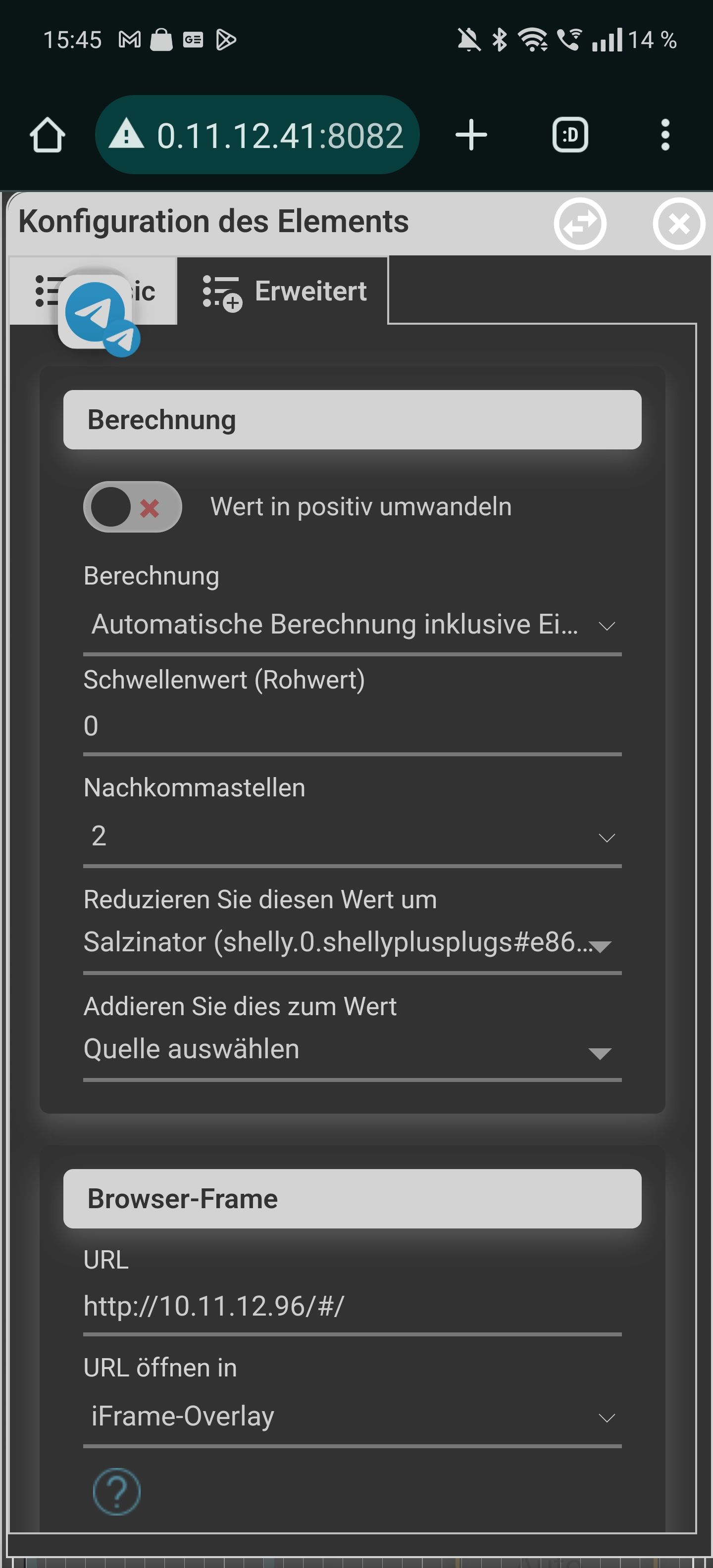Close the Konfiguration des Elements dialog
Image resolution: width=713 pixels, height=1568 pixels.
pos(679,223)
